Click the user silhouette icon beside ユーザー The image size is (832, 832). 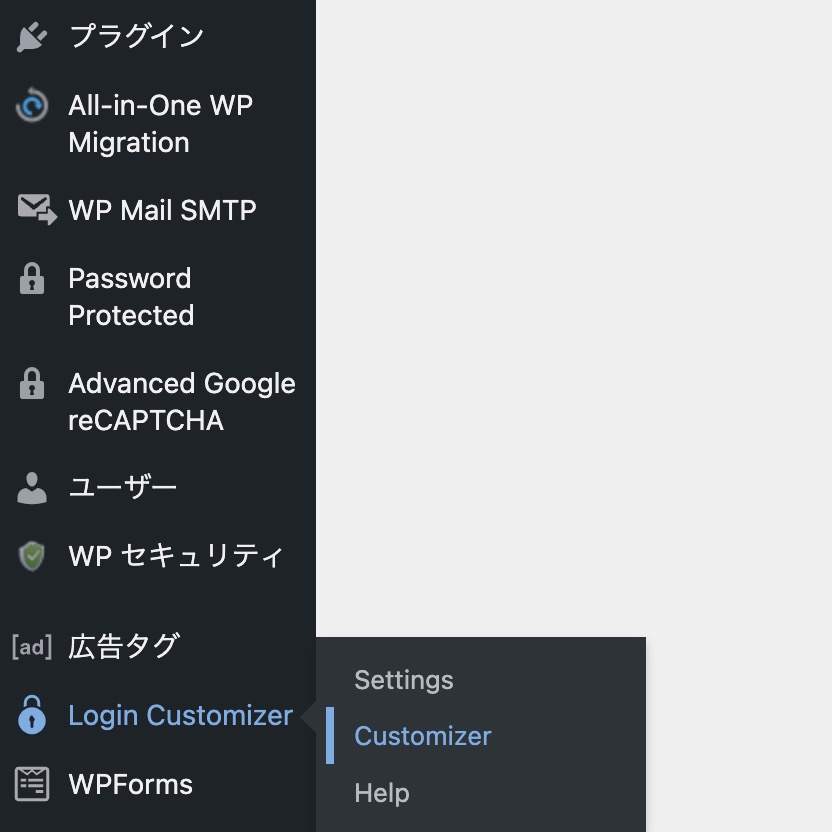(32, 488)
